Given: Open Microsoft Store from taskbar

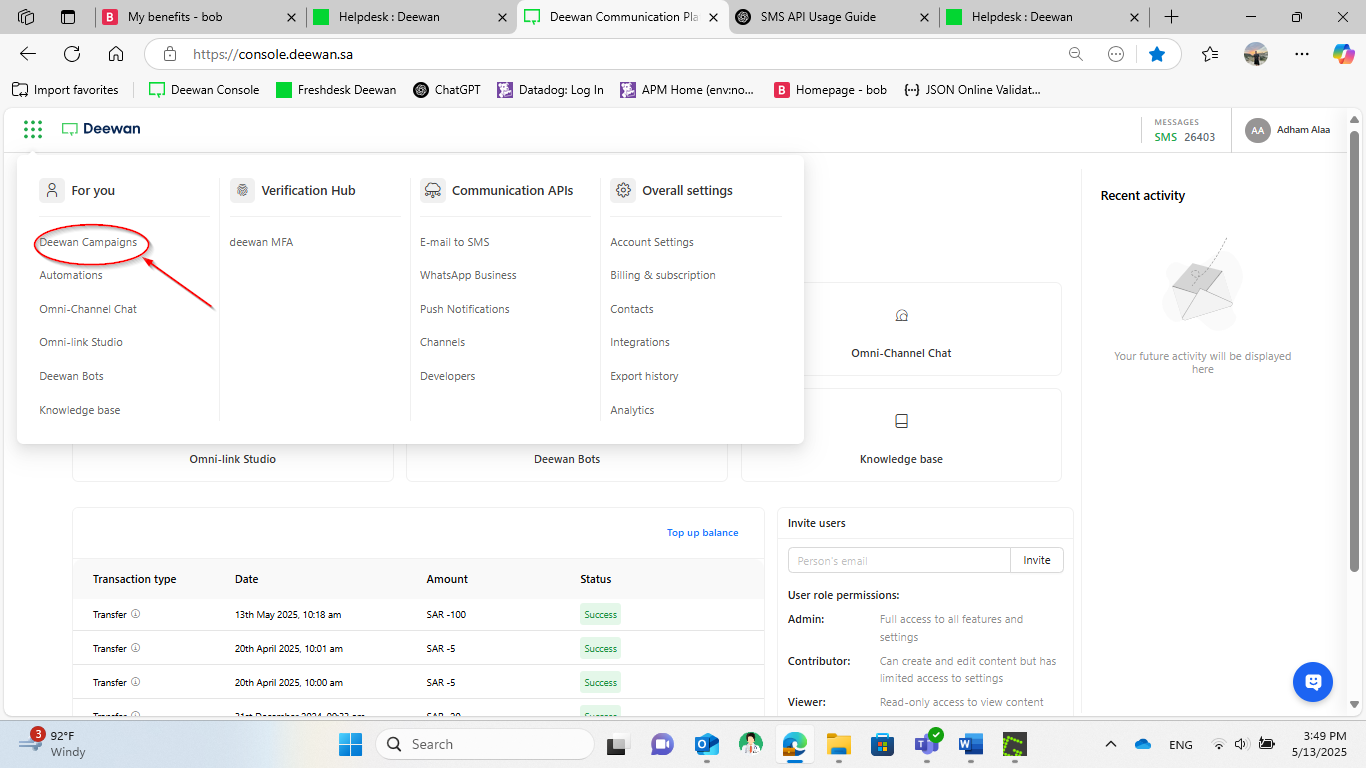Looking at the screenshot, I should [882, 744].
